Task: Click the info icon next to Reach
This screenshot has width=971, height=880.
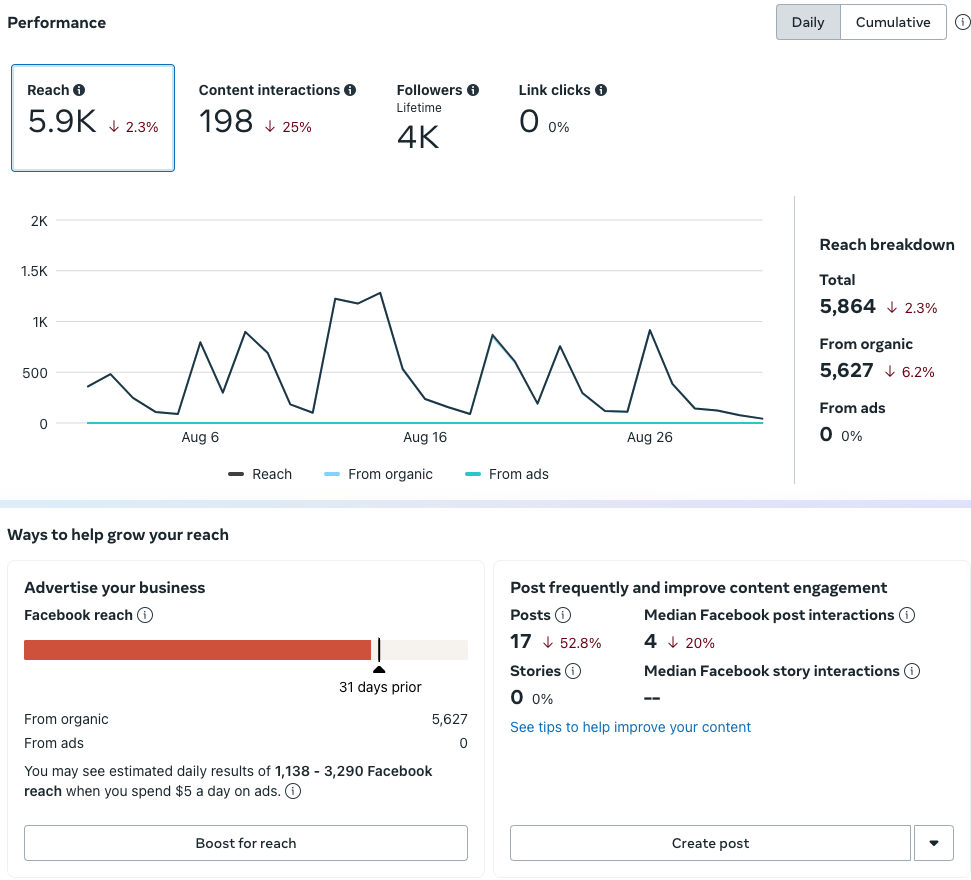Action: point(79,90)
